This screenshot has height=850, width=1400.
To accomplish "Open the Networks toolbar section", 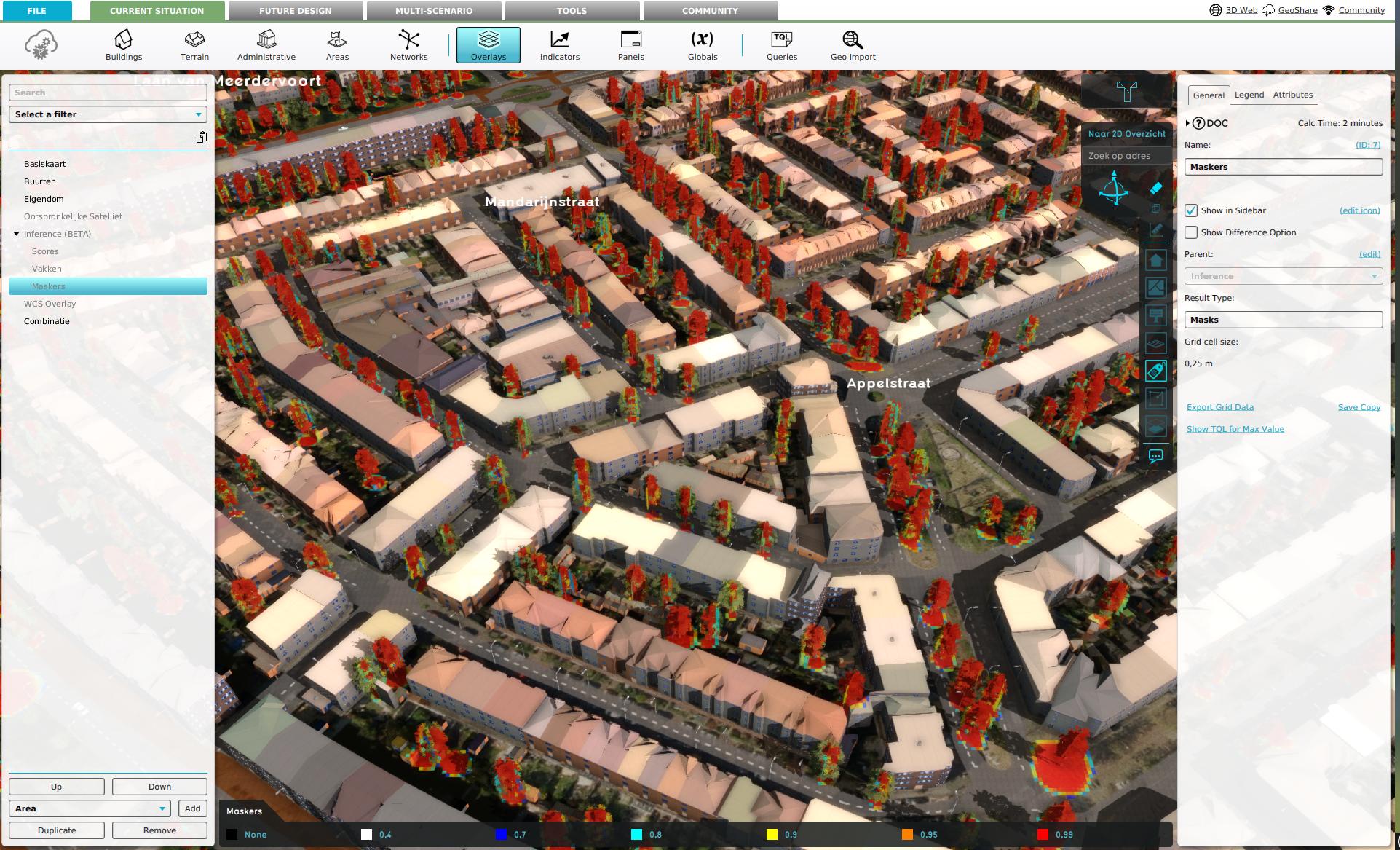I will (x=408, y=45).
